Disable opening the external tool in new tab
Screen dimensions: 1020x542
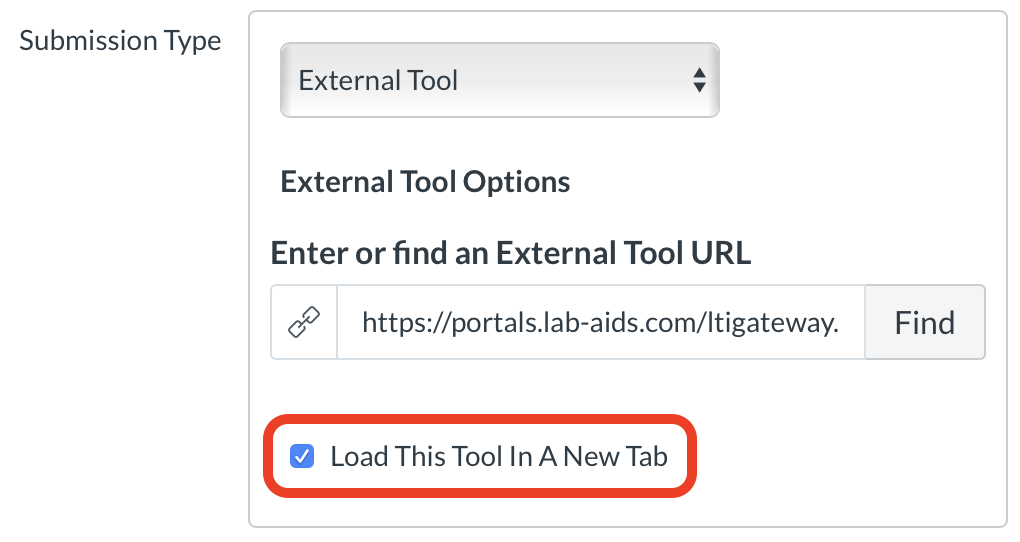point(301,457)
